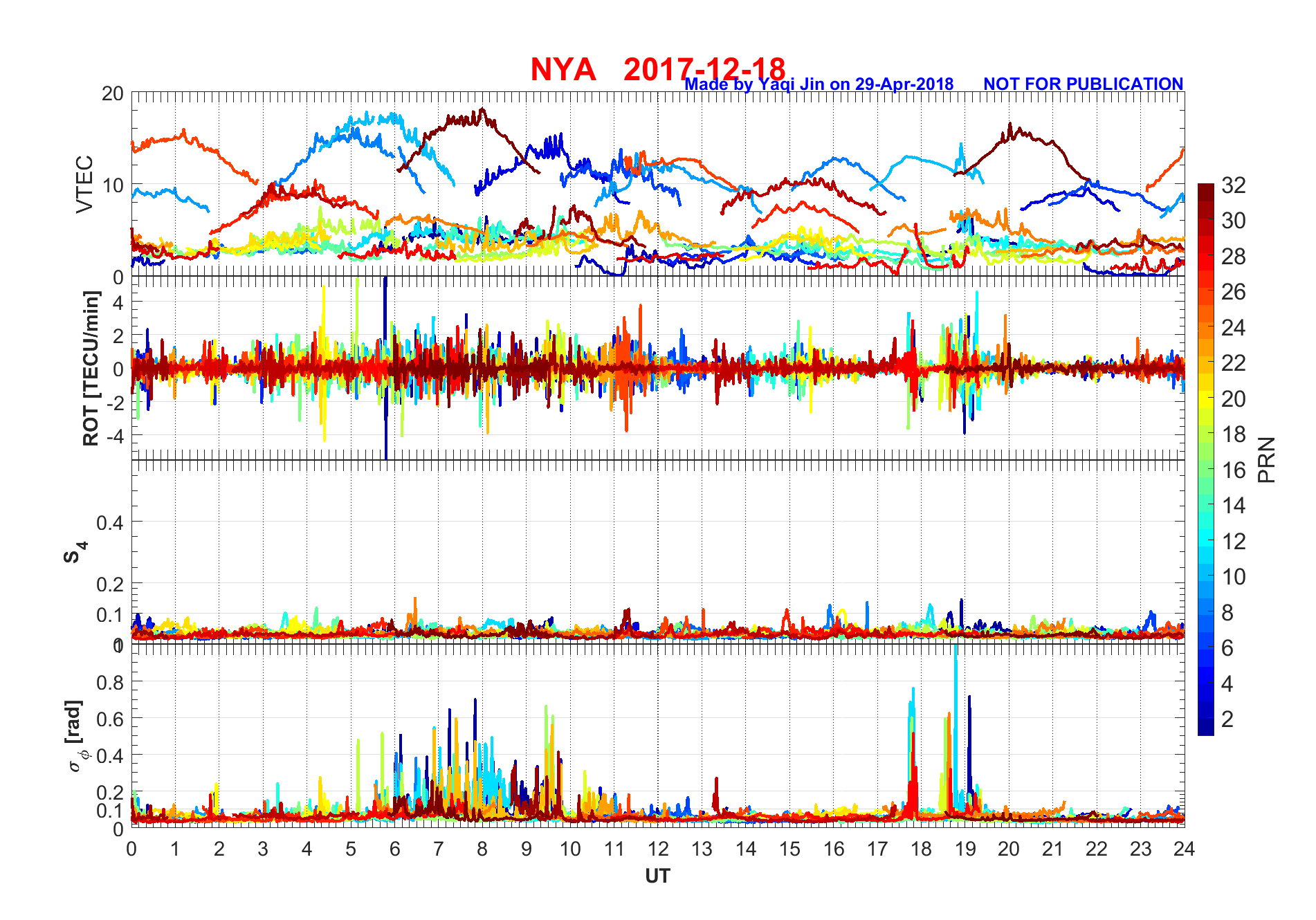
Task: Select the "UT" x-axis label
Action: pos(657,876)
